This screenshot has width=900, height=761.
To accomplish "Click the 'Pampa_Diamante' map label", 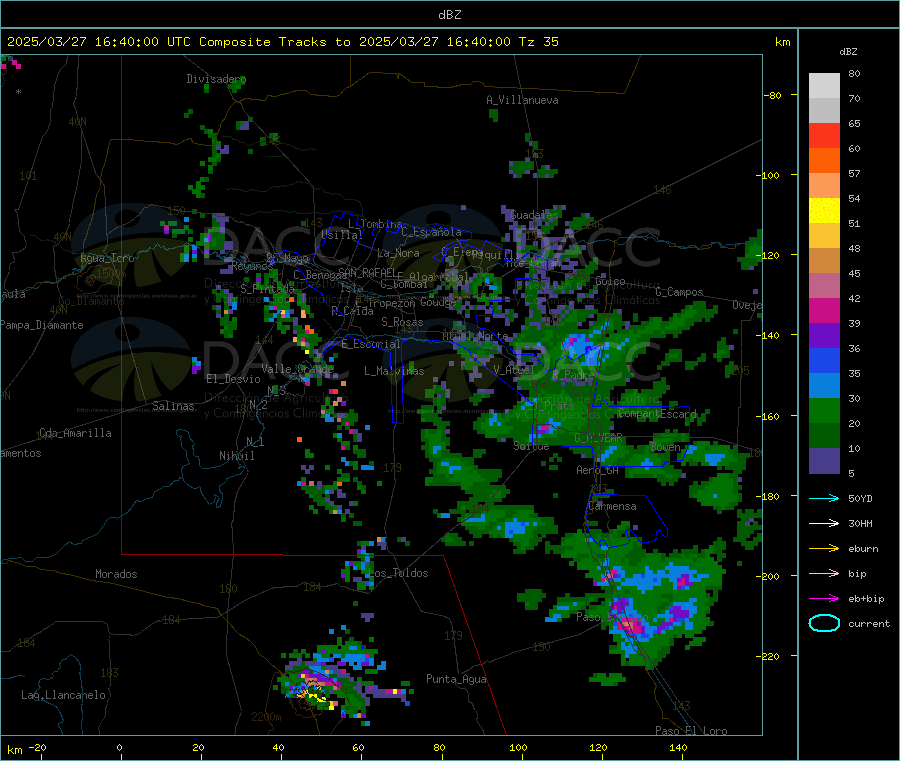I will pos(42,325).
